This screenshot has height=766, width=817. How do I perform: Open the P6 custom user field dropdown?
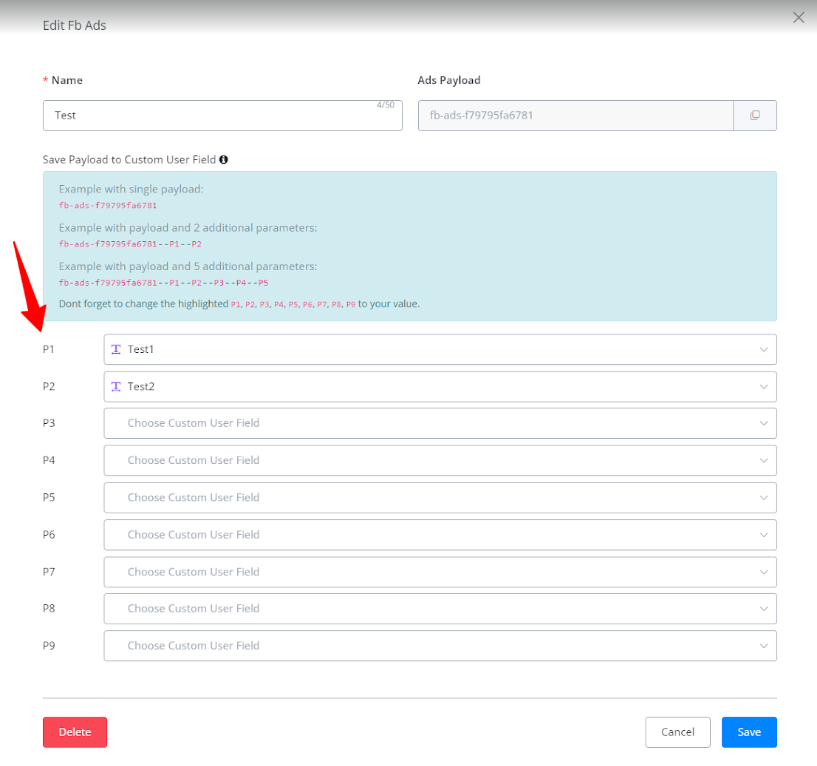click(440, 534)
